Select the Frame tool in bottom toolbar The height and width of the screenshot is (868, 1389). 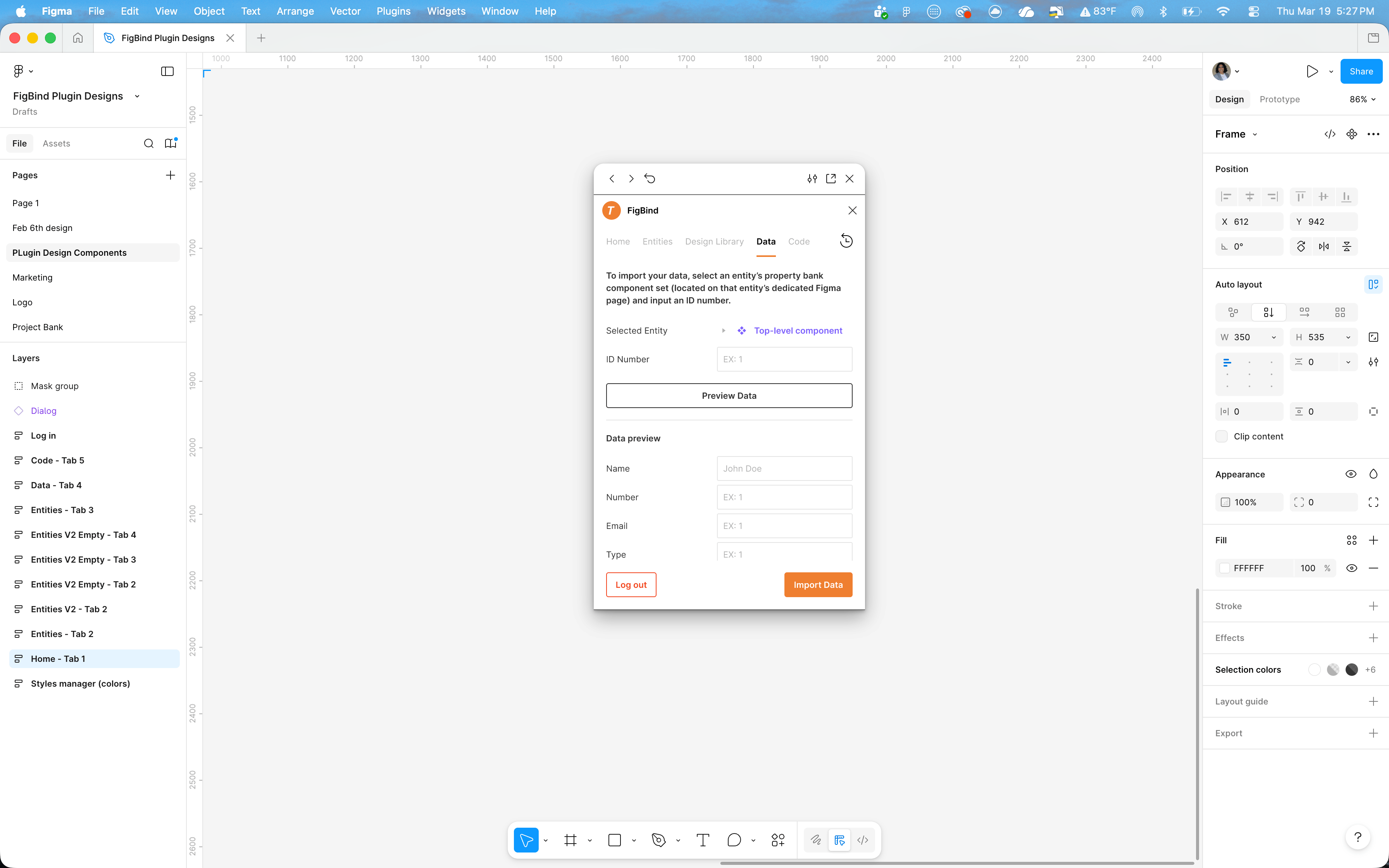tap(570, 840)
